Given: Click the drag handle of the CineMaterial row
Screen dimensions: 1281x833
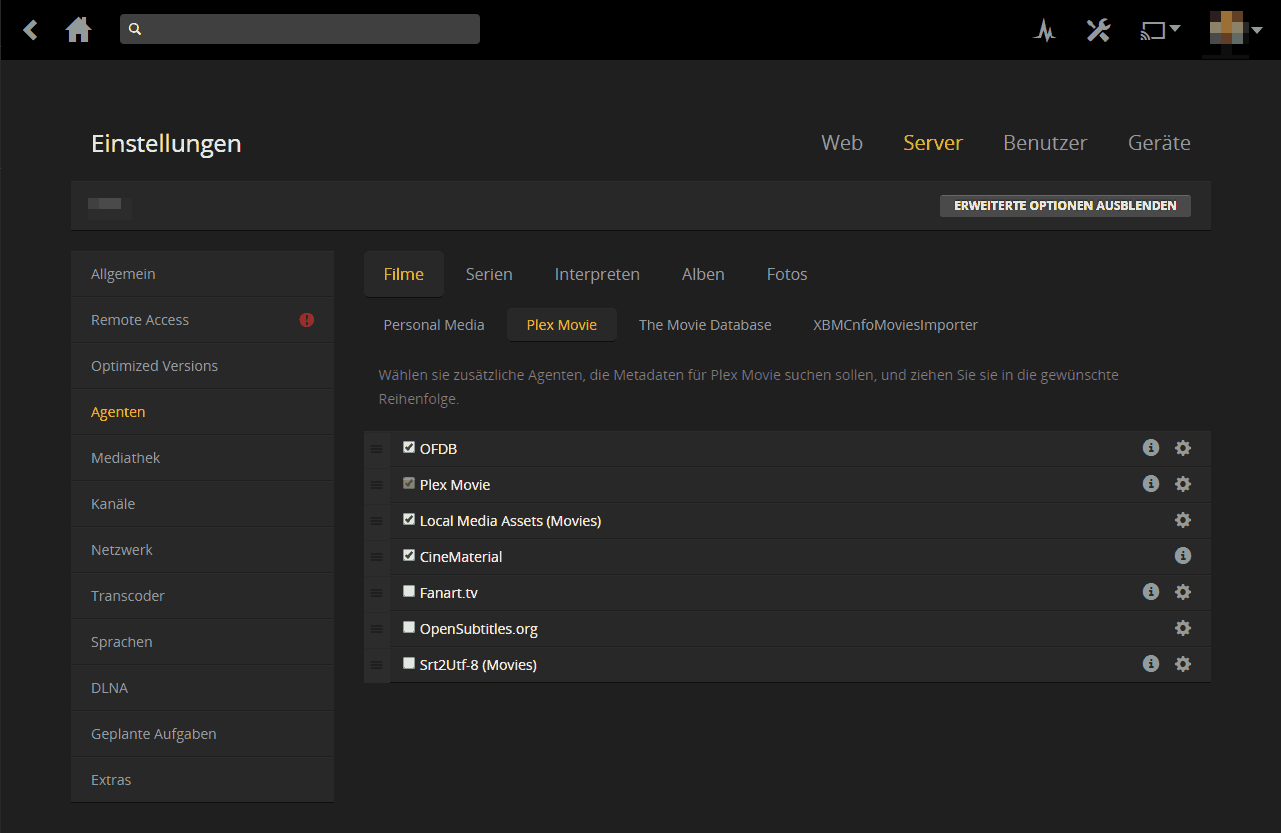Looking at the screenshot, I should click(x=377, y=557).
